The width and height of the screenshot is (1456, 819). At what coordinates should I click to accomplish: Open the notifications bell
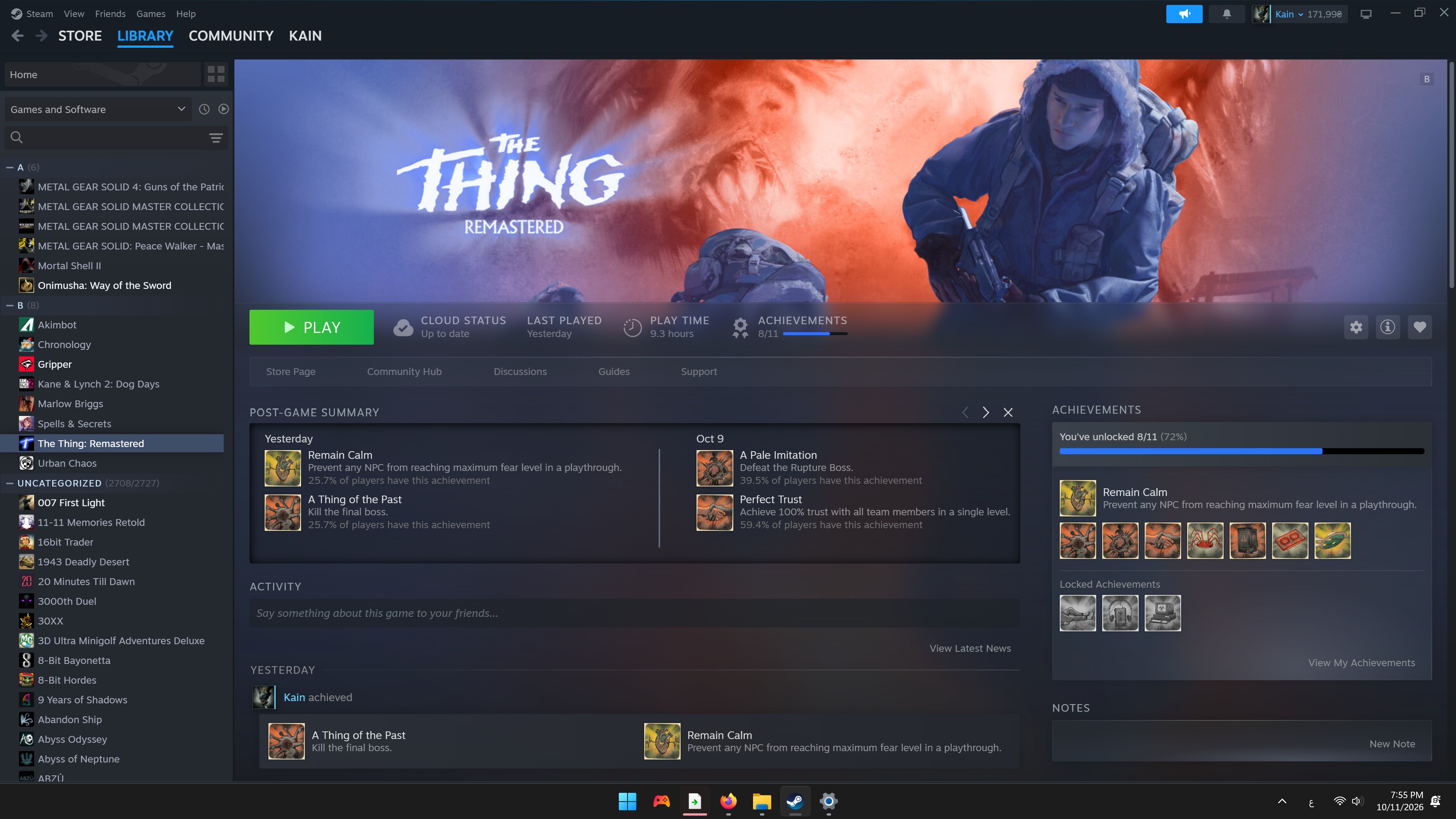pos(1227,14)
